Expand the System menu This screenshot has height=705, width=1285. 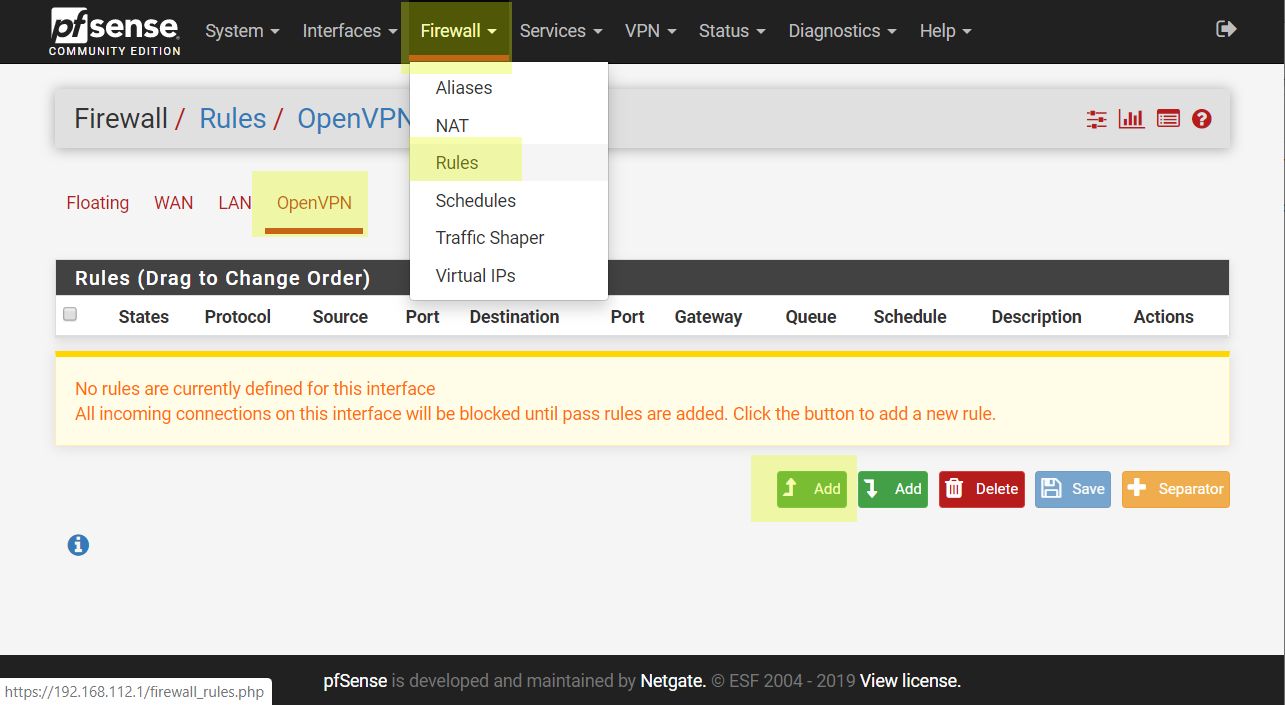[242, 31]
